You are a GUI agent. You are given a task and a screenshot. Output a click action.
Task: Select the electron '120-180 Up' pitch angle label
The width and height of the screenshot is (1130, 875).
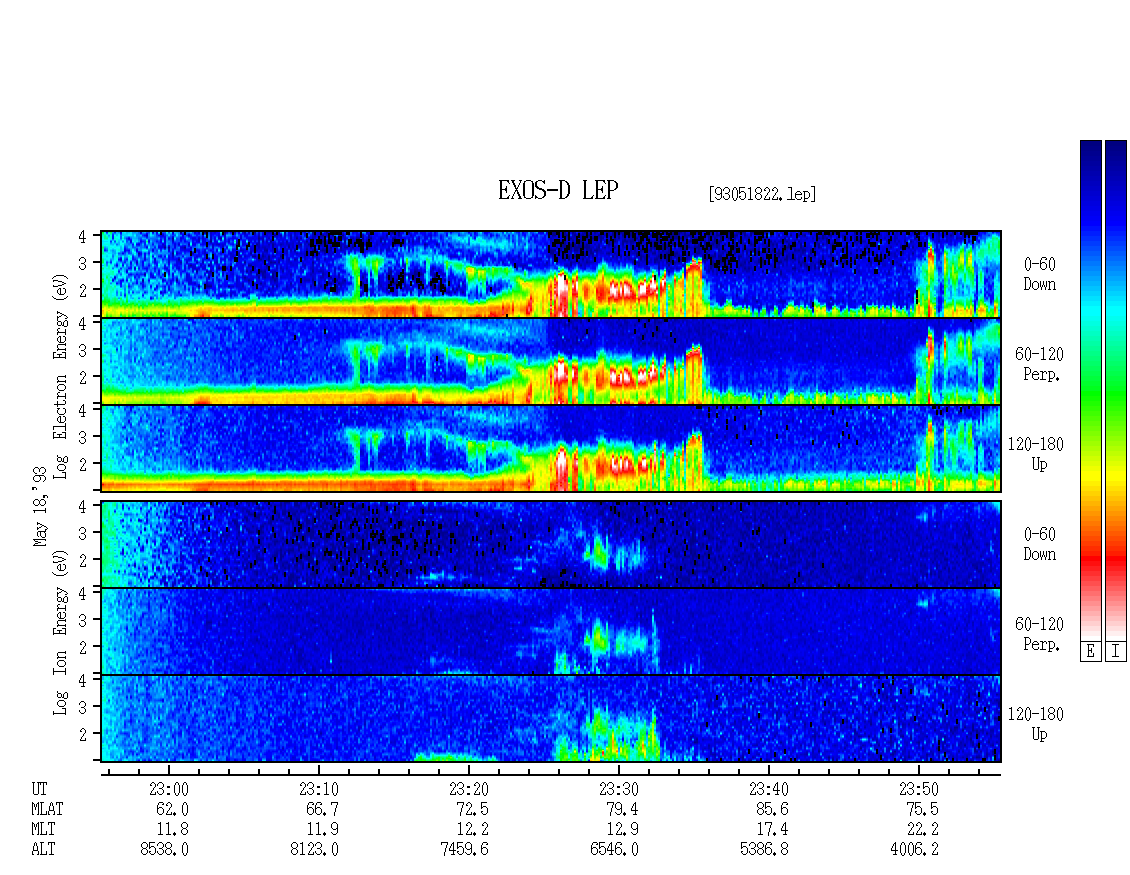(1036, 454)
